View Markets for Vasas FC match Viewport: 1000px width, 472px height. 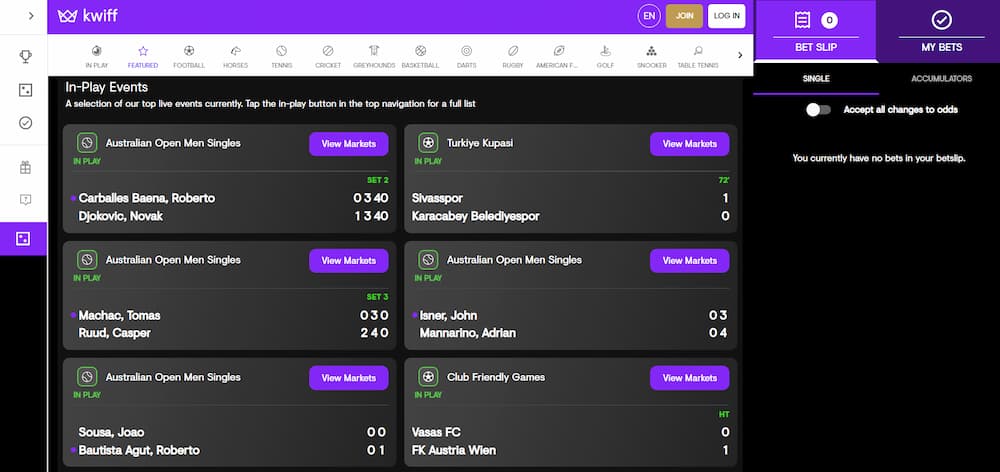coord(689,378)
